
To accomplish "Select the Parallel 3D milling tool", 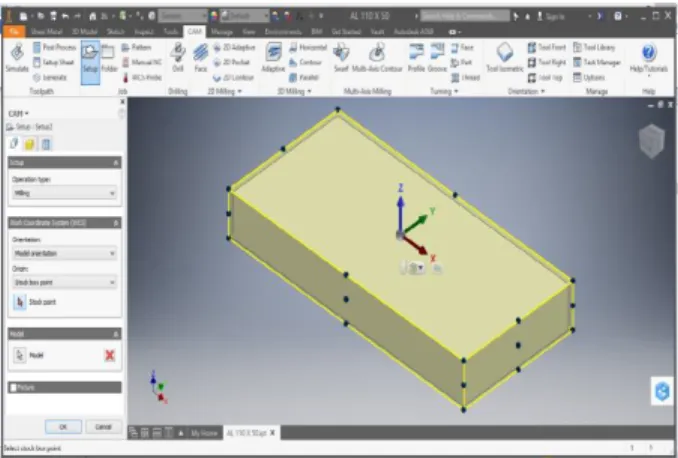I will 304,77.
